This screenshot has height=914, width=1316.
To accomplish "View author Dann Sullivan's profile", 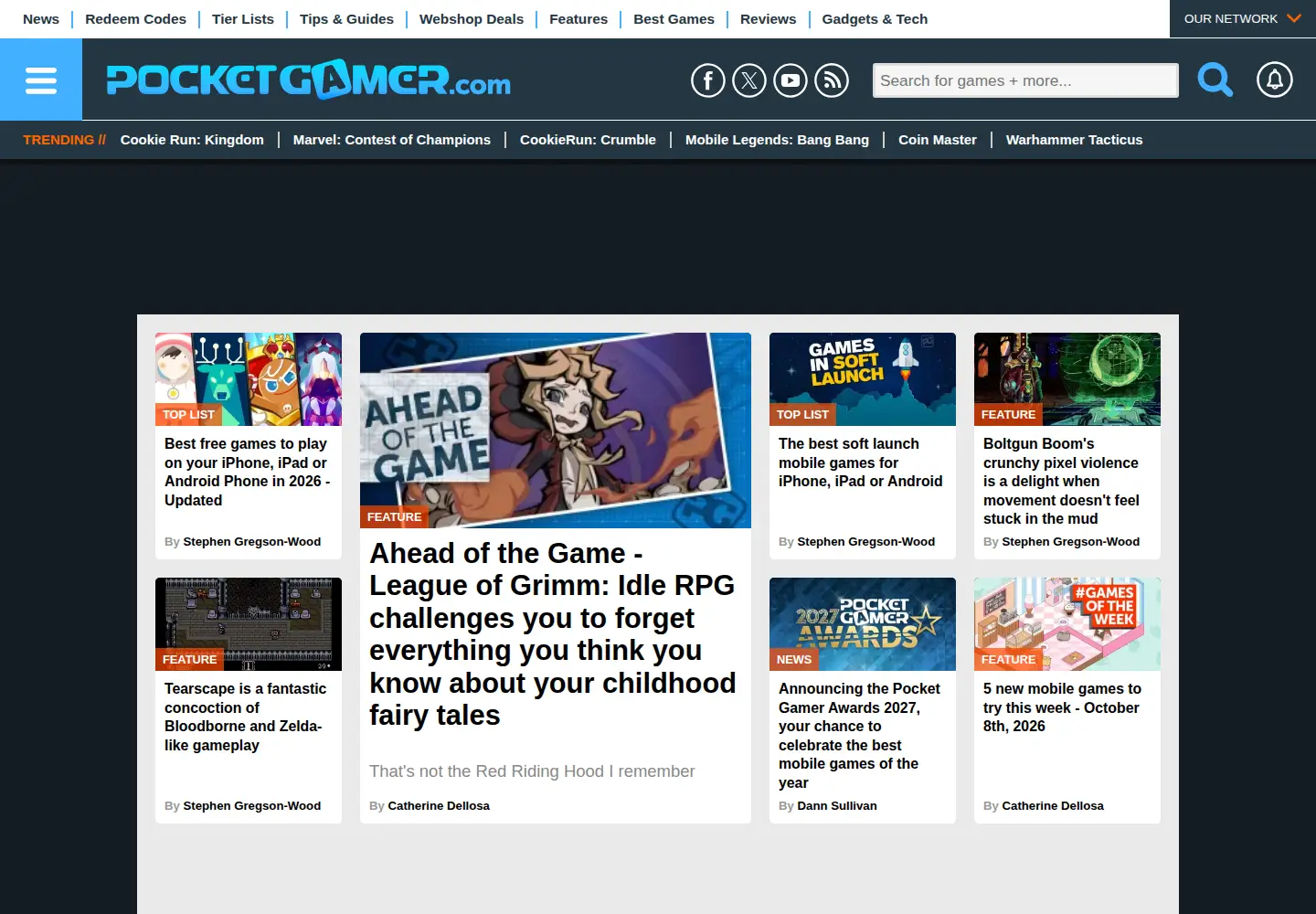I will click(x=837, y=806).
